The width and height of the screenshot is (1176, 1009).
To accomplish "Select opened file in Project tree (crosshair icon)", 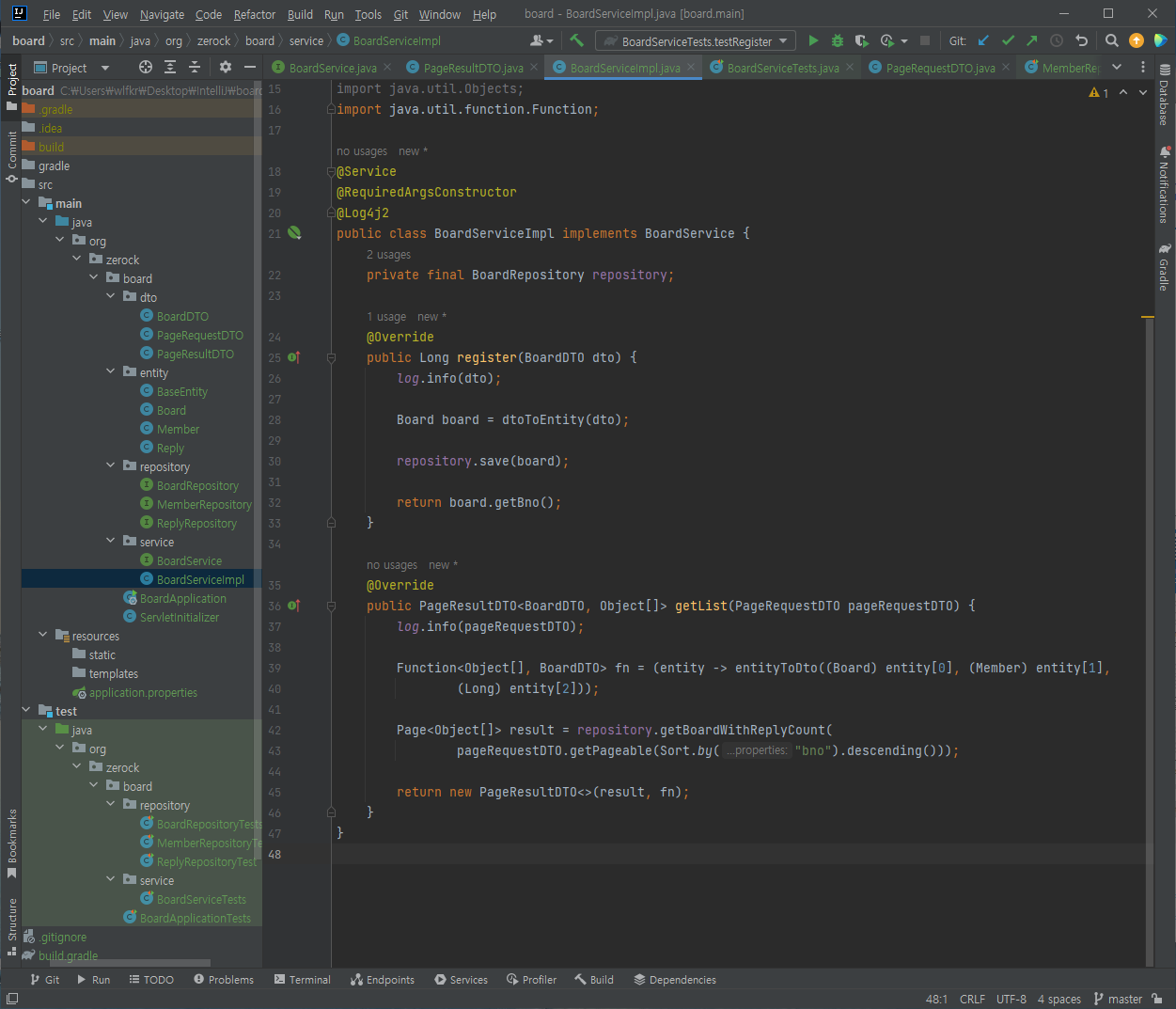I will point(146,67).
